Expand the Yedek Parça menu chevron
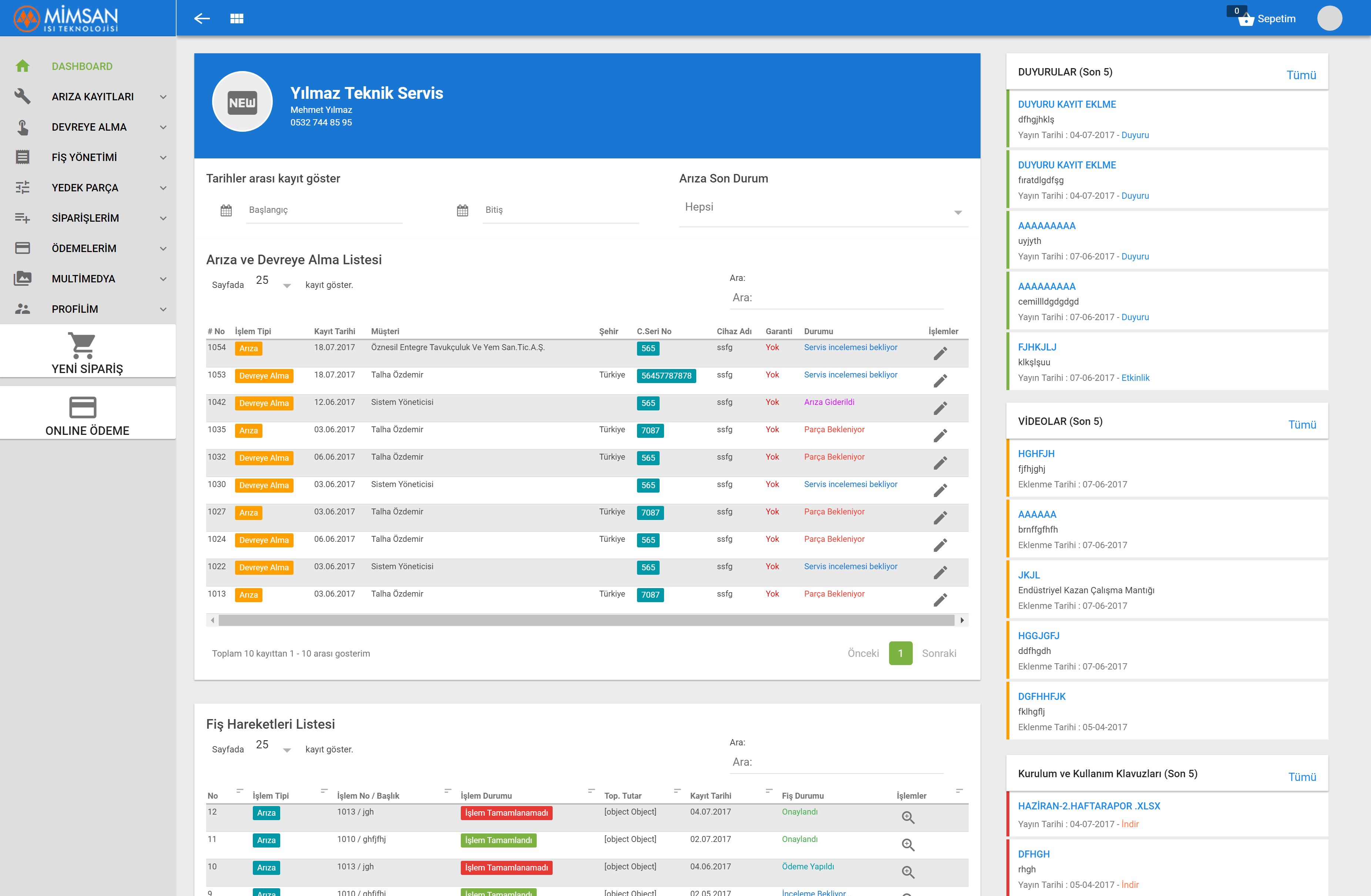Screen dimensions: 1371x896 tap(163, 188)
